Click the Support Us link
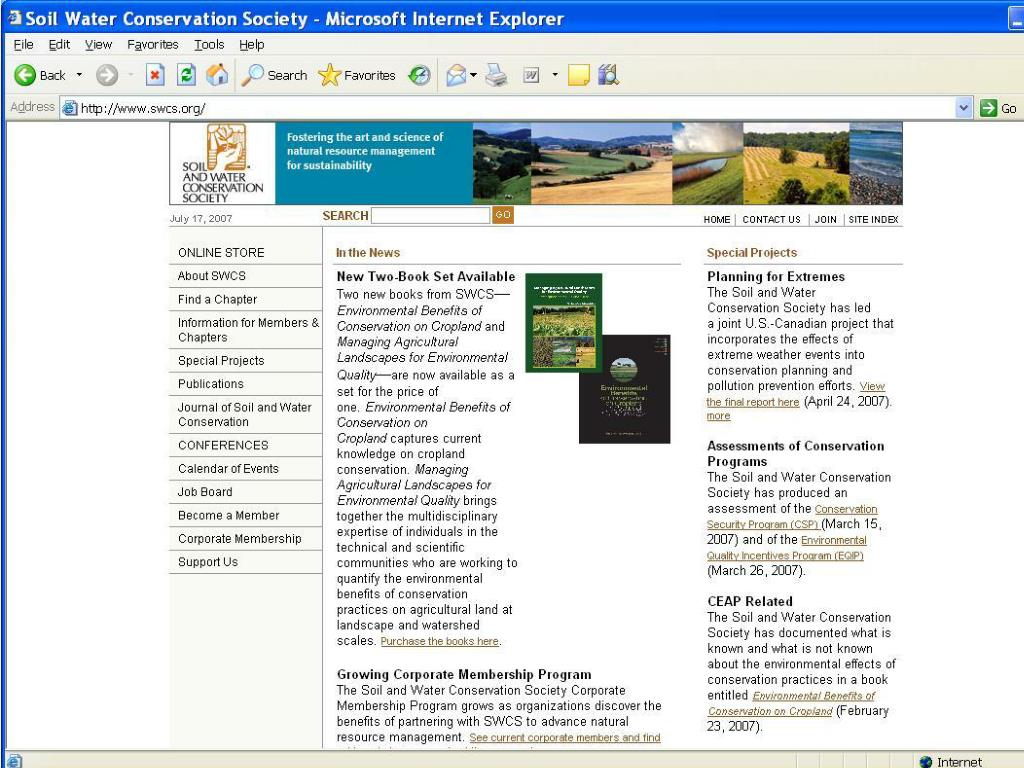 tap(208, 562)
